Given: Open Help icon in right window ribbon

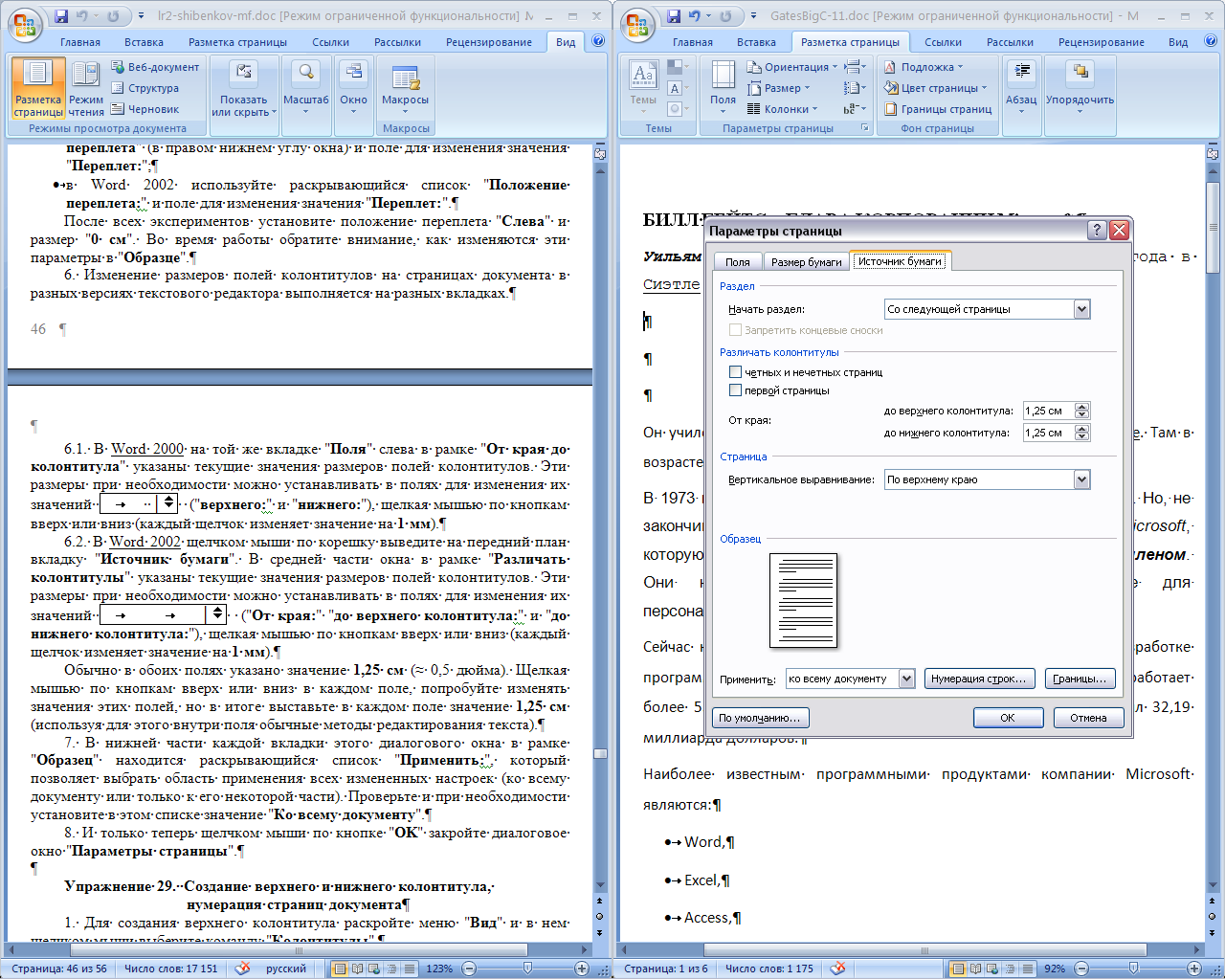Looking at the screenshot, I should (1211, 41).
